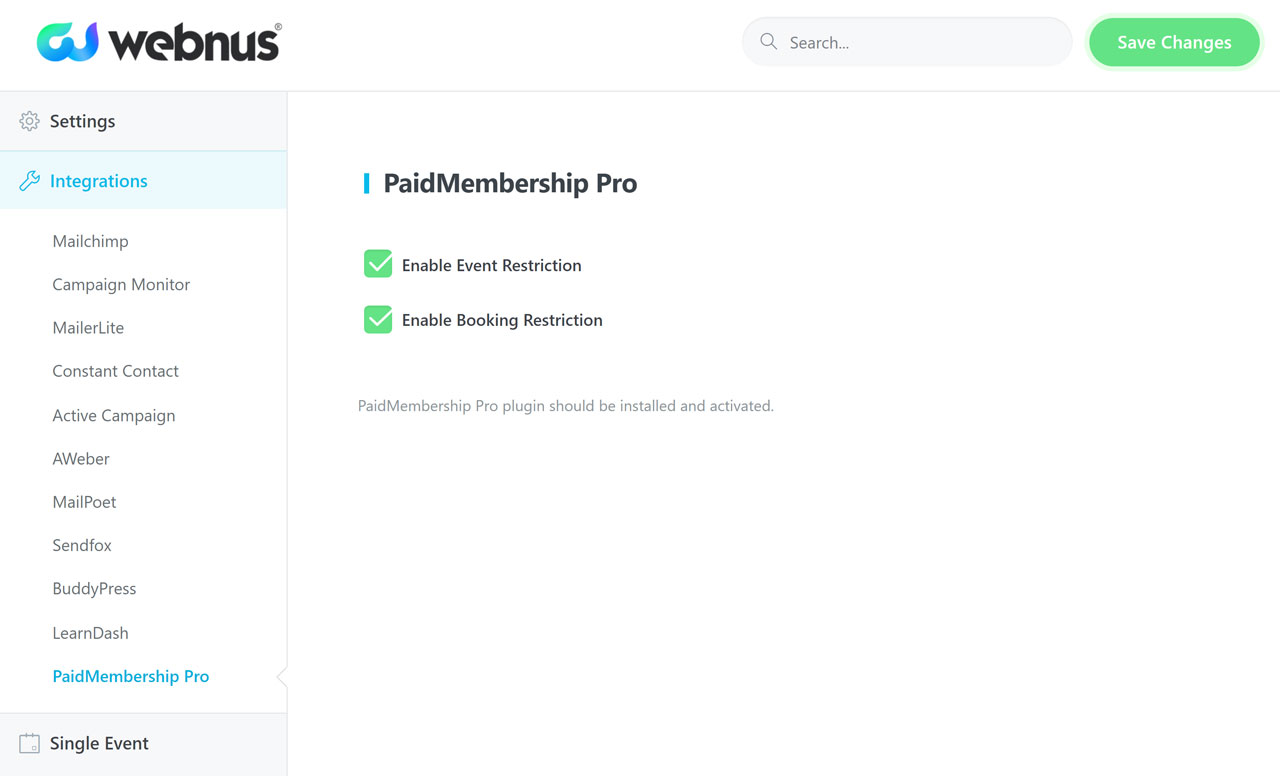Click the Save Changes button
Image resolution: width=1280 pixels, height=776 pixels.
pos(1174,42)
